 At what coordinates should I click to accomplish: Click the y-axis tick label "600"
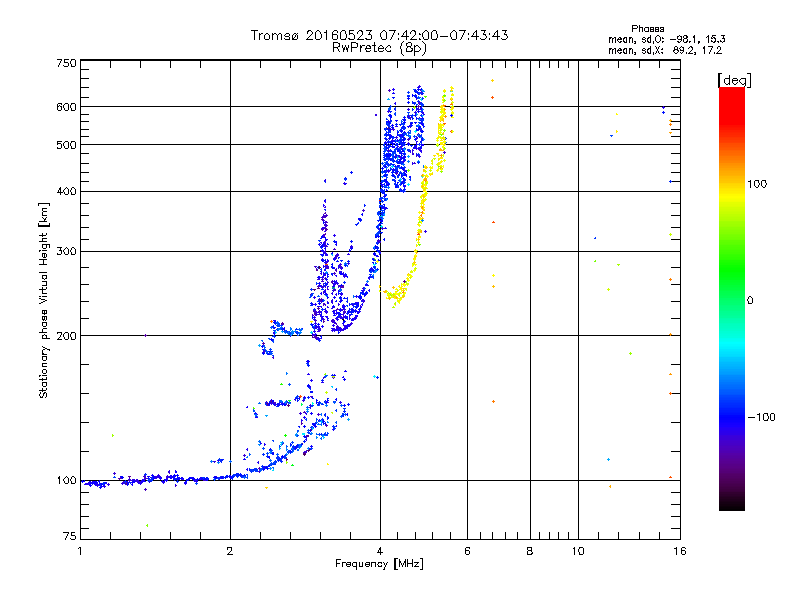click(x=67, y=107)
